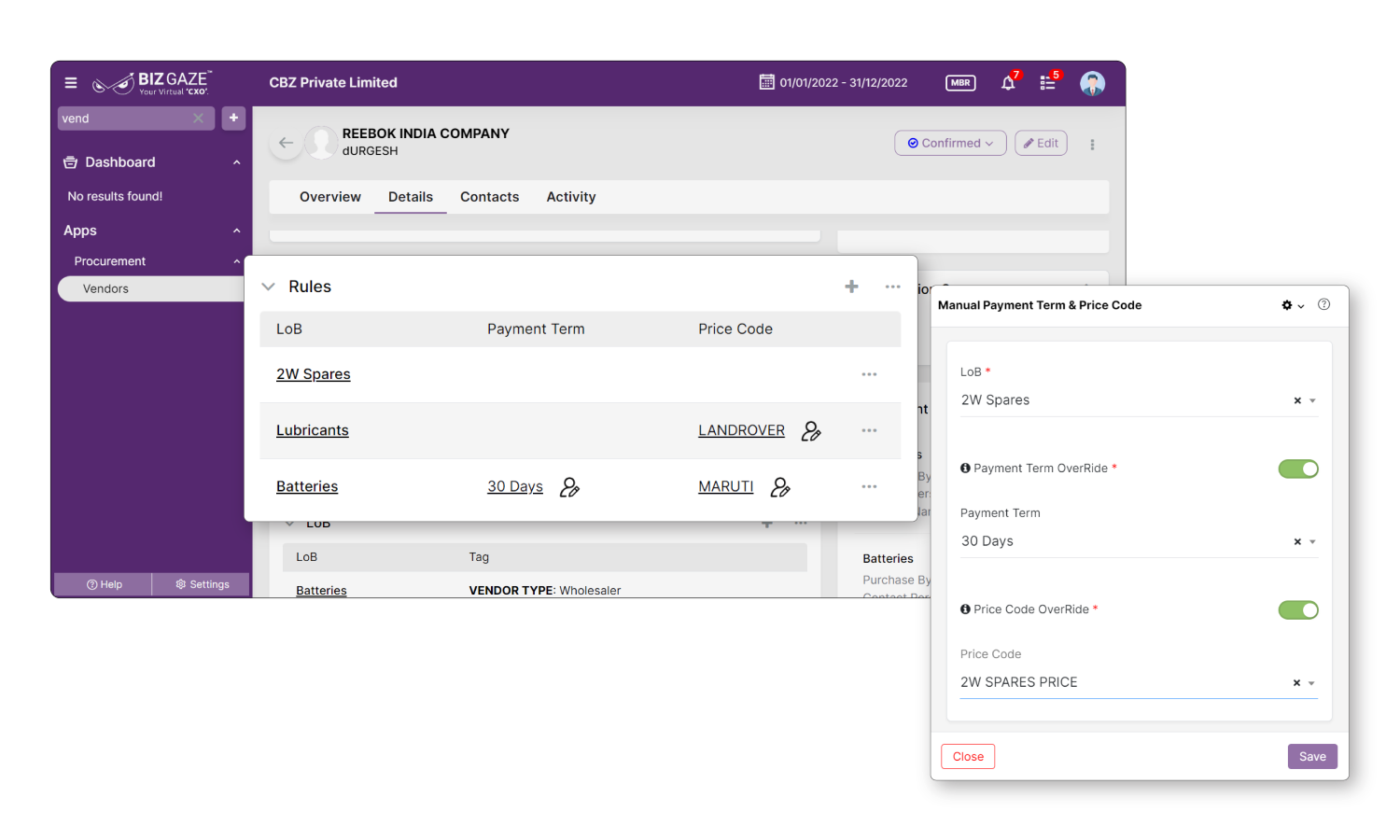Clear the 2W Spares LoB selection

click(1296, 400)
